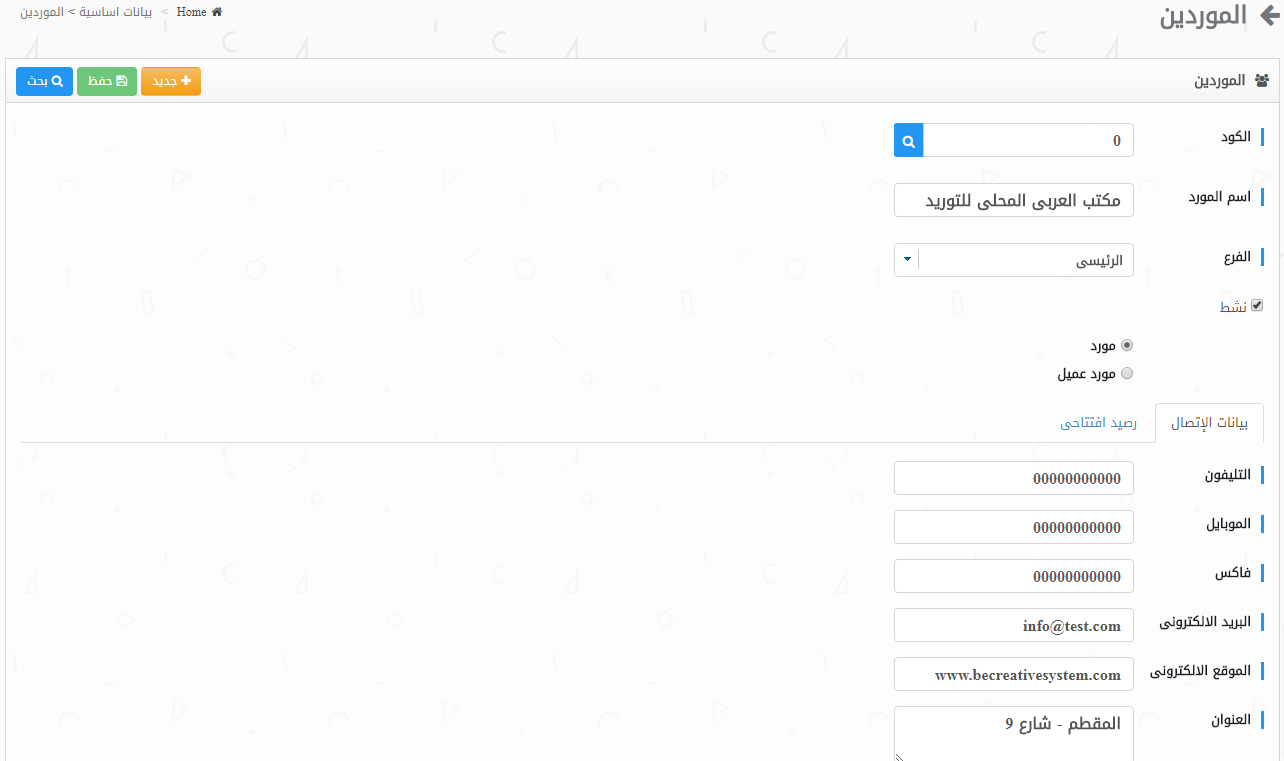Click the email field with info@test.com

1013,625
